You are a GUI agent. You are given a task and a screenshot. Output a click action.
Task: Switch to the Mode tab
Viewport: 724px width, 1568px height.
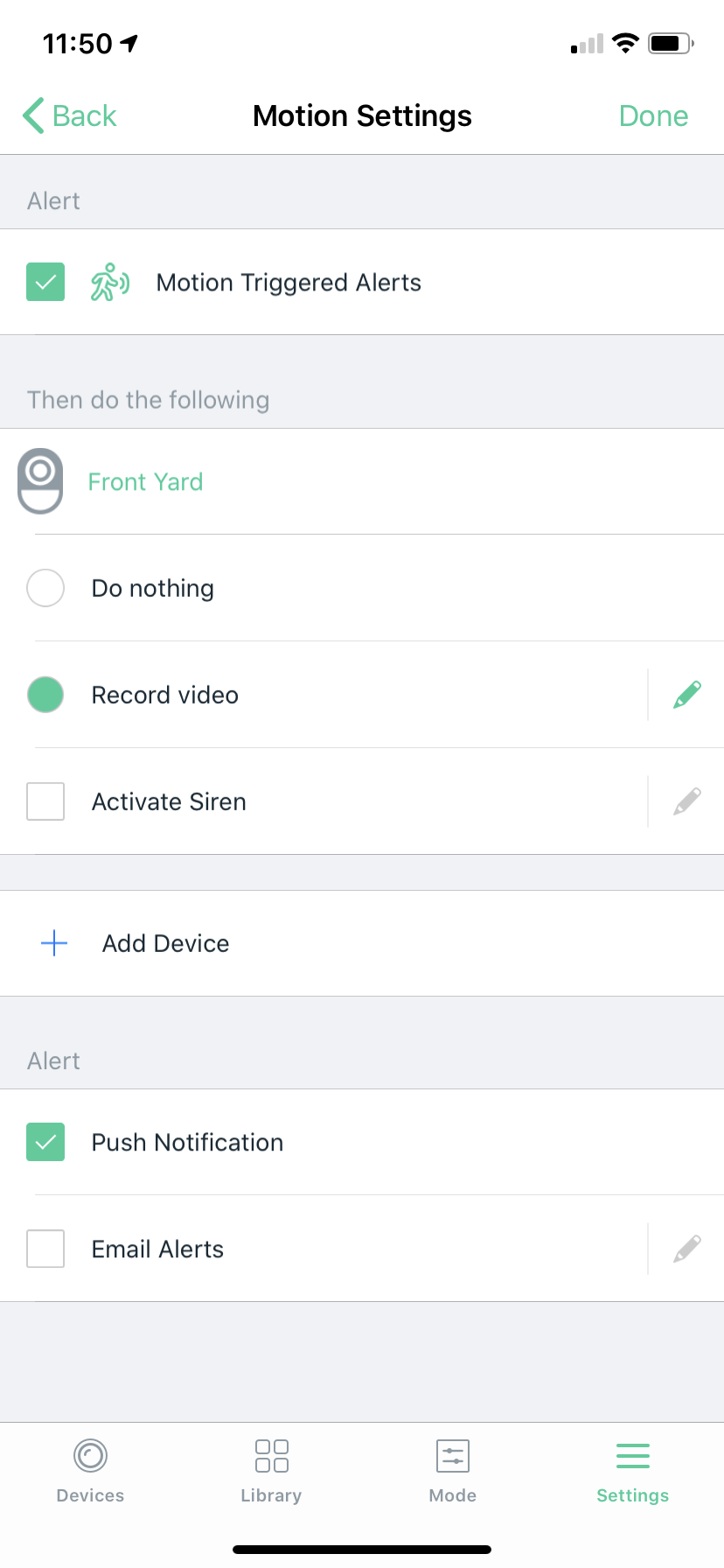pos(453,1472)
